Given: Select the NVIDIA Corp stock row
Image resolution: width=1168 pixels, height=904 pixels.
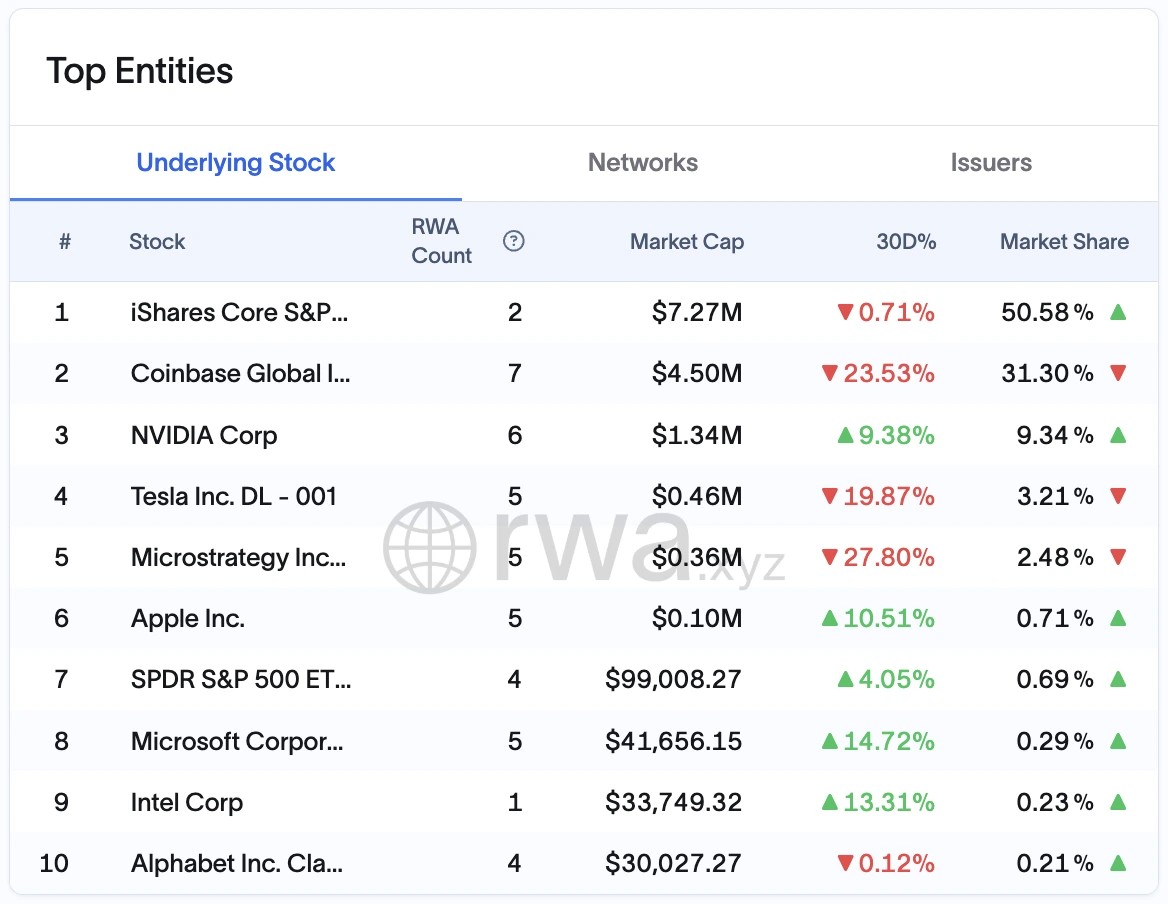Looking at the screenshot, I should pyautogui.click(x=203, y=435).
